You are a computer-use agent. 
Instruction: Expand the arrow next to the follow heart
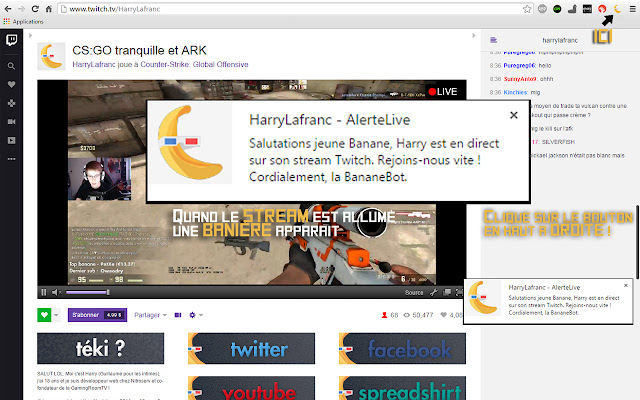point(58,315)
